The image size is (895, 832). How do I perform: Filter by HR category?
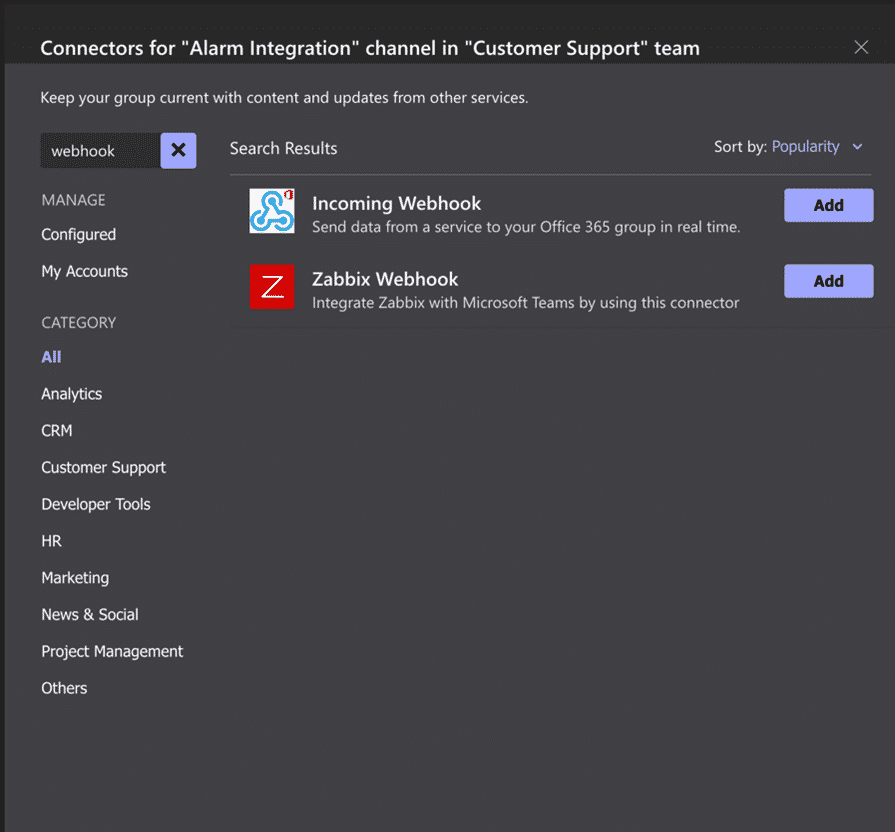(51, 541)
